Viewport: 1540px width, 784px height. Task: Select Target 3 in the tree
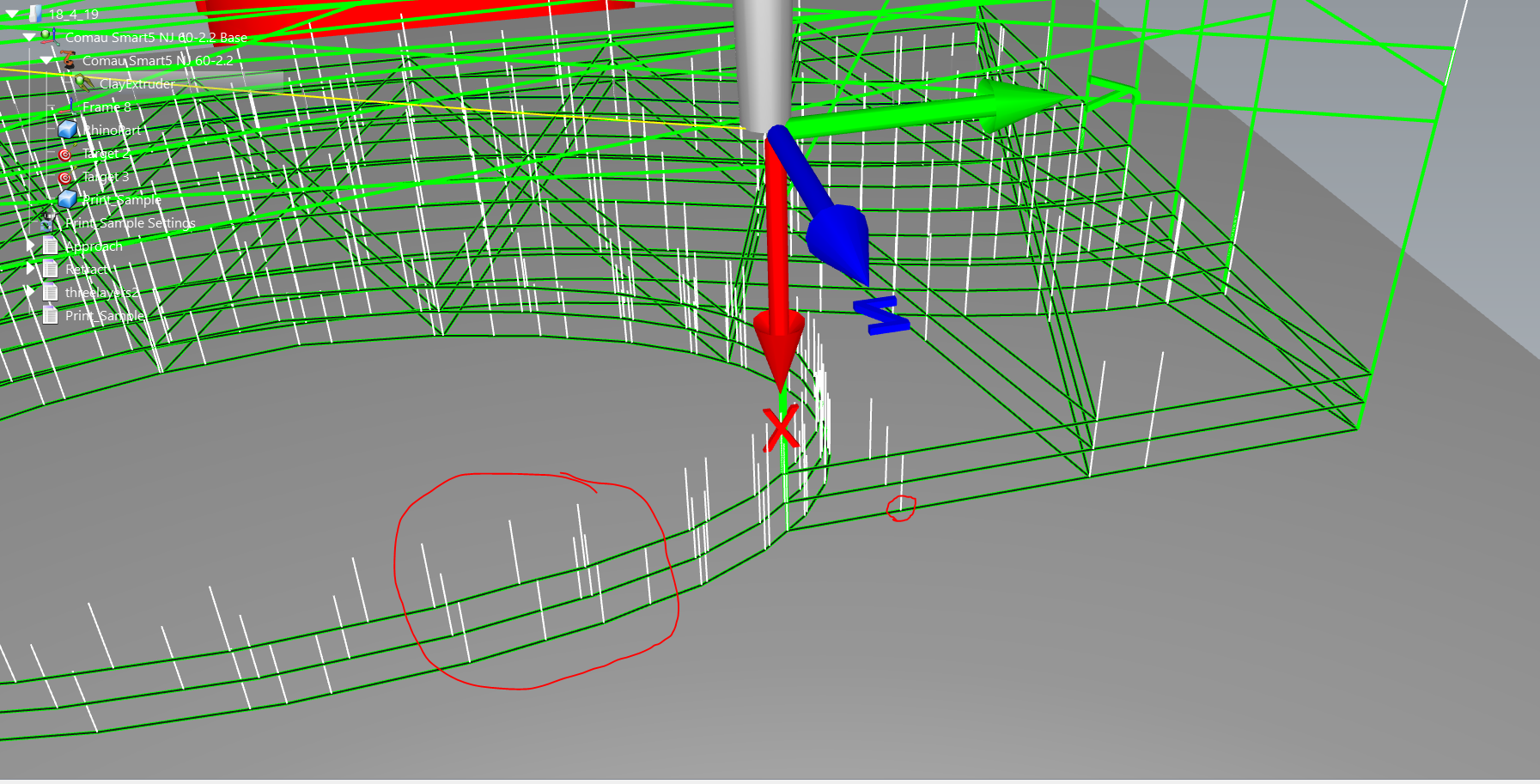click(x=105, y=177)
